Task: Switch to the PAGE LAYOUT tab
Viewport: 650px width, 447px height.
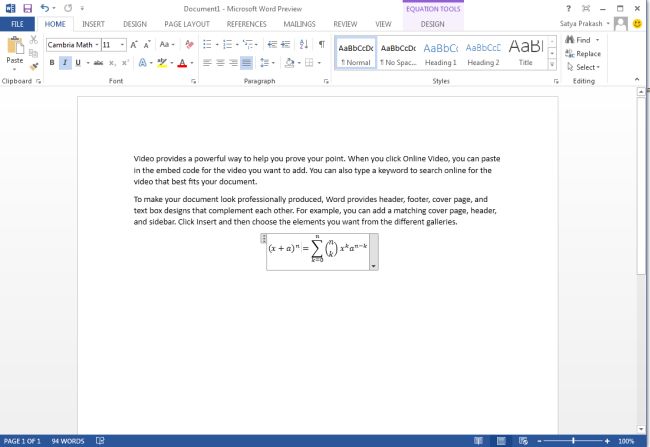Action: 187,24
